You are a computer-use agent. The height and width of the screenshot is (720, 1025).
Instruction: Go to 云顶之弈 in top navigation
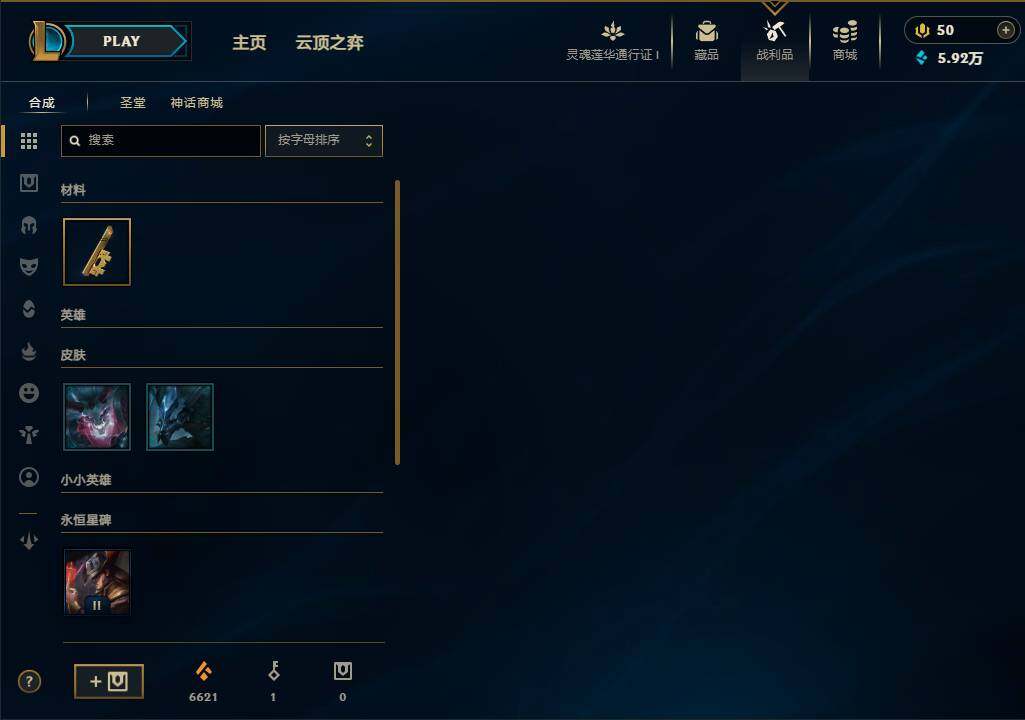pyautogui.click(x=329, y=43)
